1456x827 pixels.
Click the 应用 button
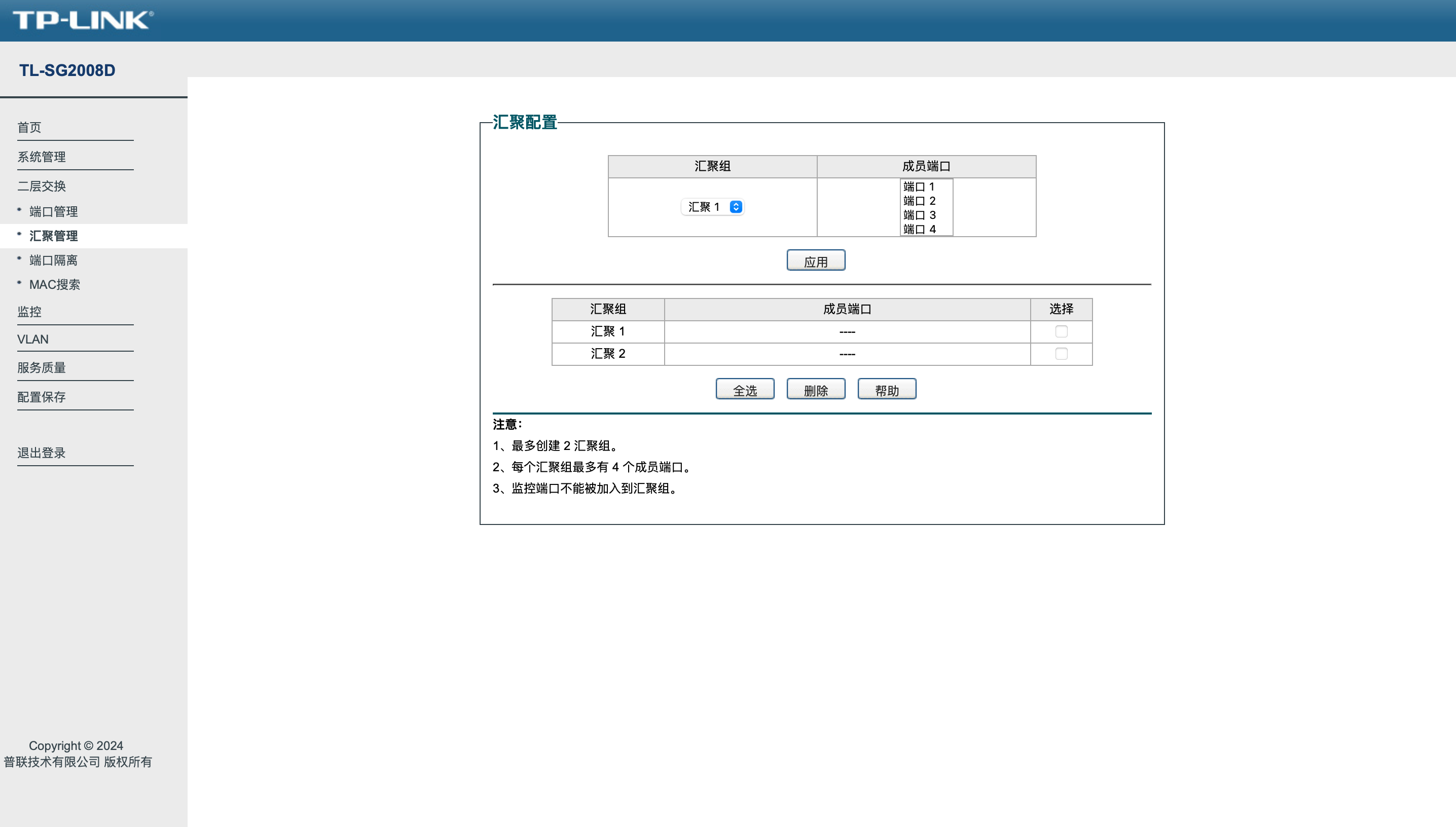[x=816, y=260]
